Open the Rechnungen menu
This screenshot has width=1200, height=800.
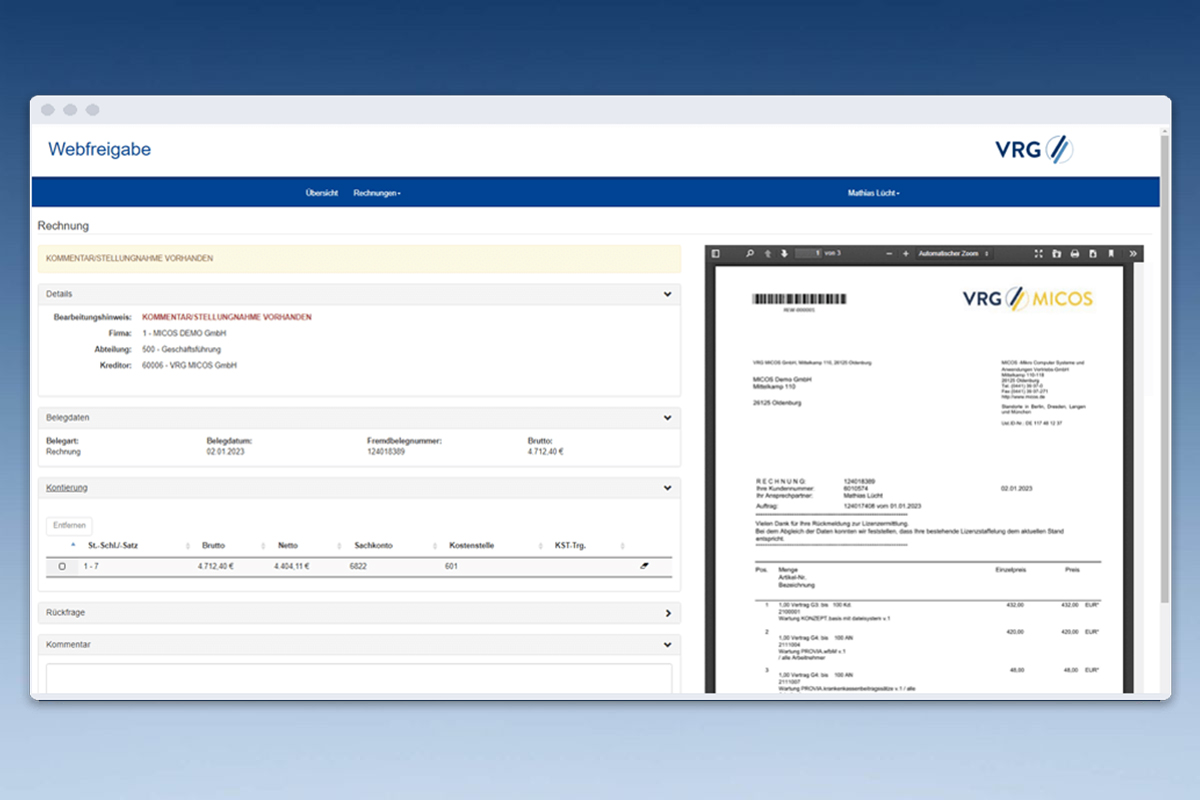point(377,193)
